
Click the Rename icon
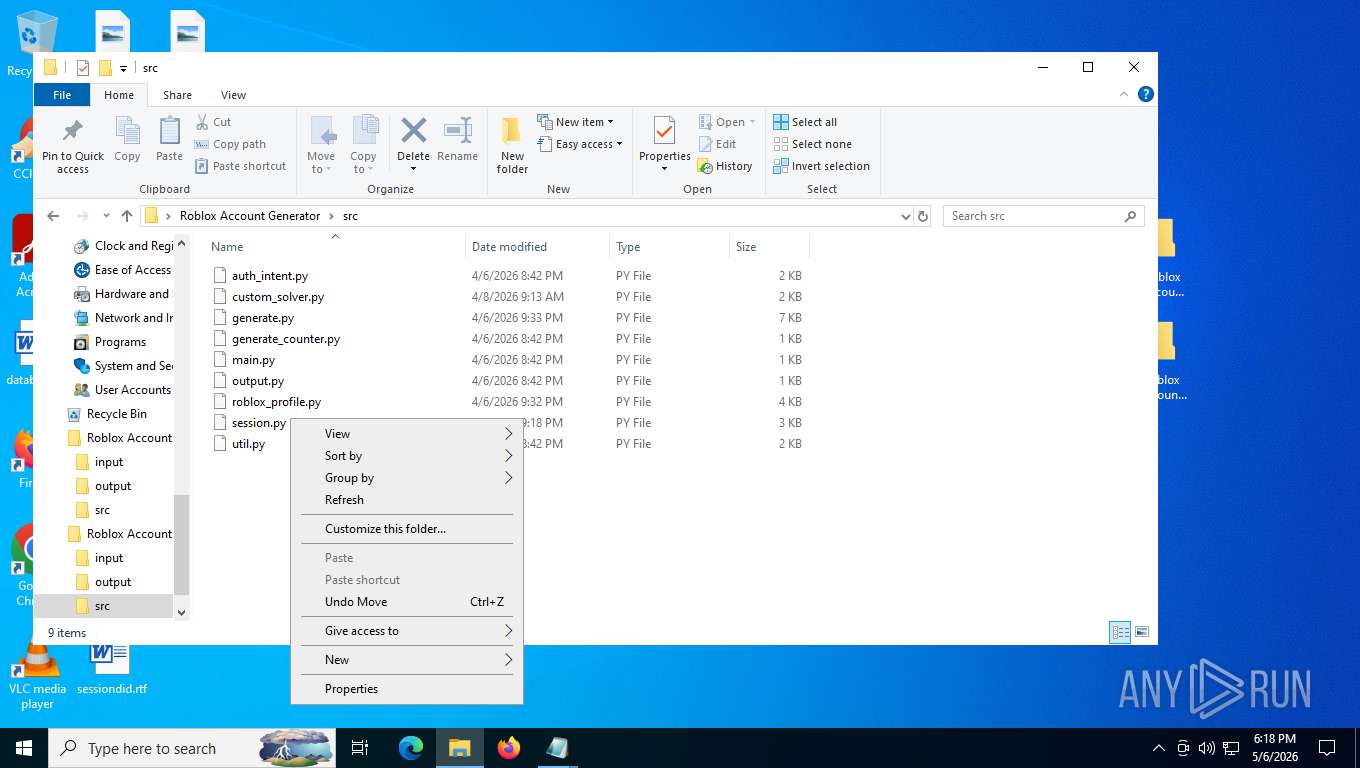[x=457, y=130]
